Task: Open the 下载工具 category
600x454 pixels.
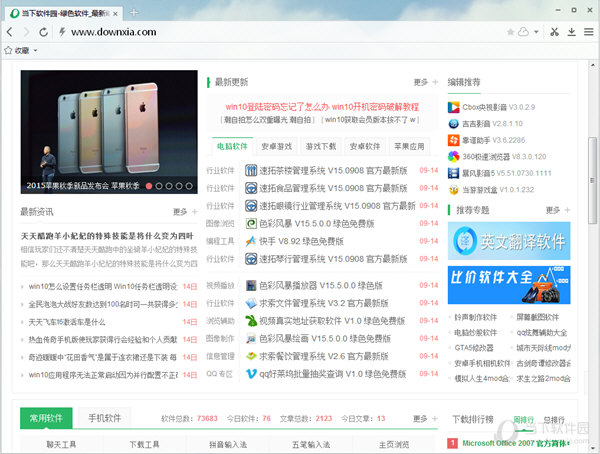Action: click(144, 444)
